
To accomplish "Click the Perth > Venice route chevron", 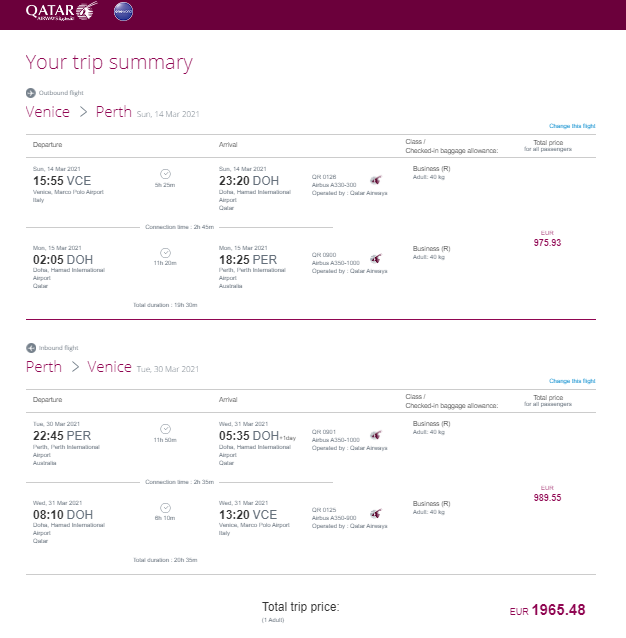I will (75, 367).
